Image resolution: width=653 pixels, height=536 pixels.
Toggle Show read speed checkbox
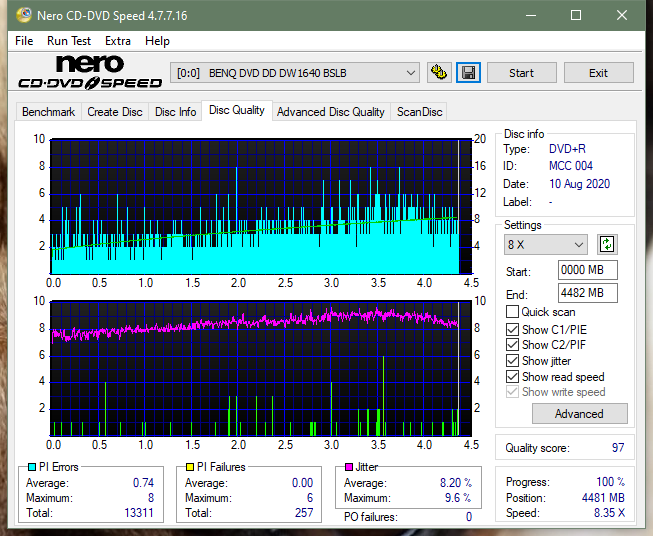pos(512,377)
